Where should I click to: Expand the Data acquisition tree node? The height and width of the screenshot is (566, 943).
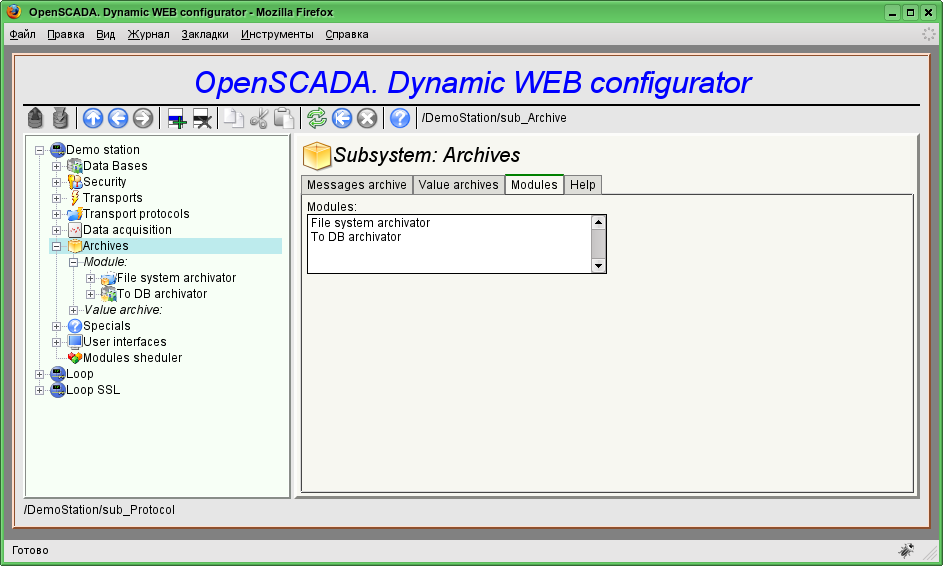57,230
